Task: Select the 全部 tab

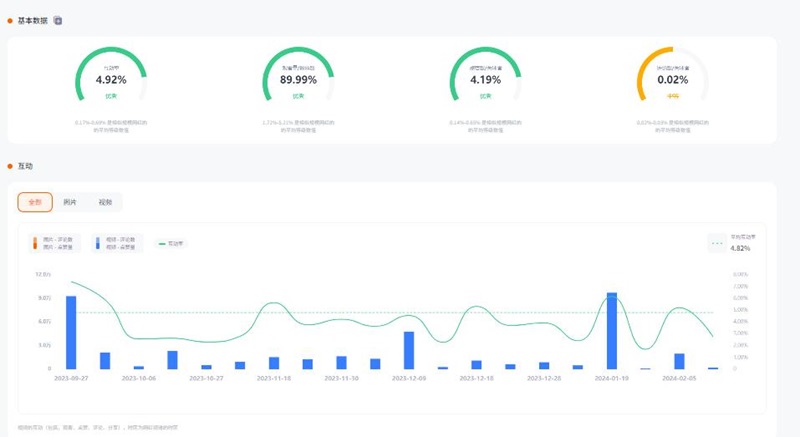Action: pos(35,202)
